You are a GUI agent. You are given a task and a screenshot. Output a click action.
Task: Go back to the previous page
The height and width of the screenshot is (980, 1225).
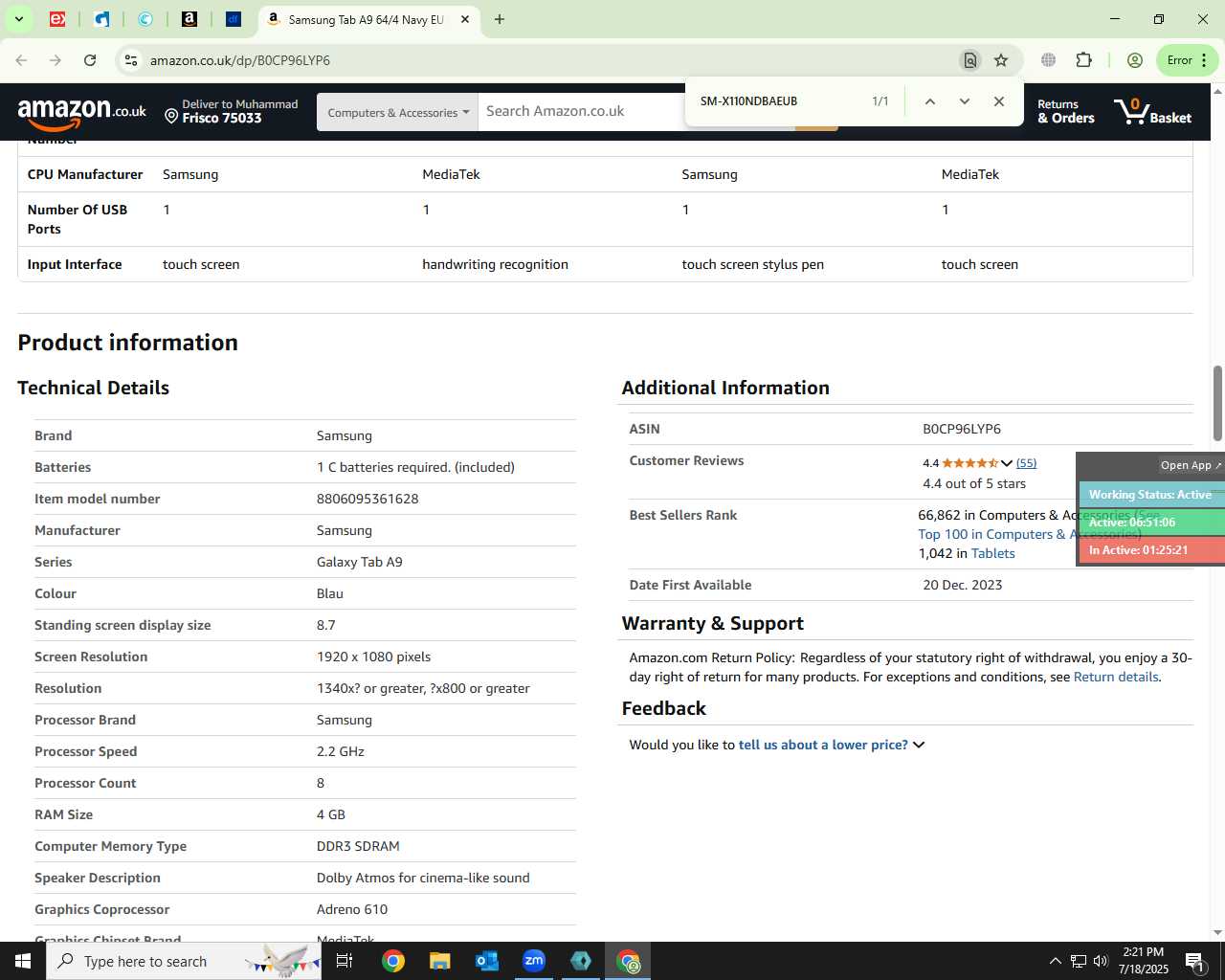21,60
